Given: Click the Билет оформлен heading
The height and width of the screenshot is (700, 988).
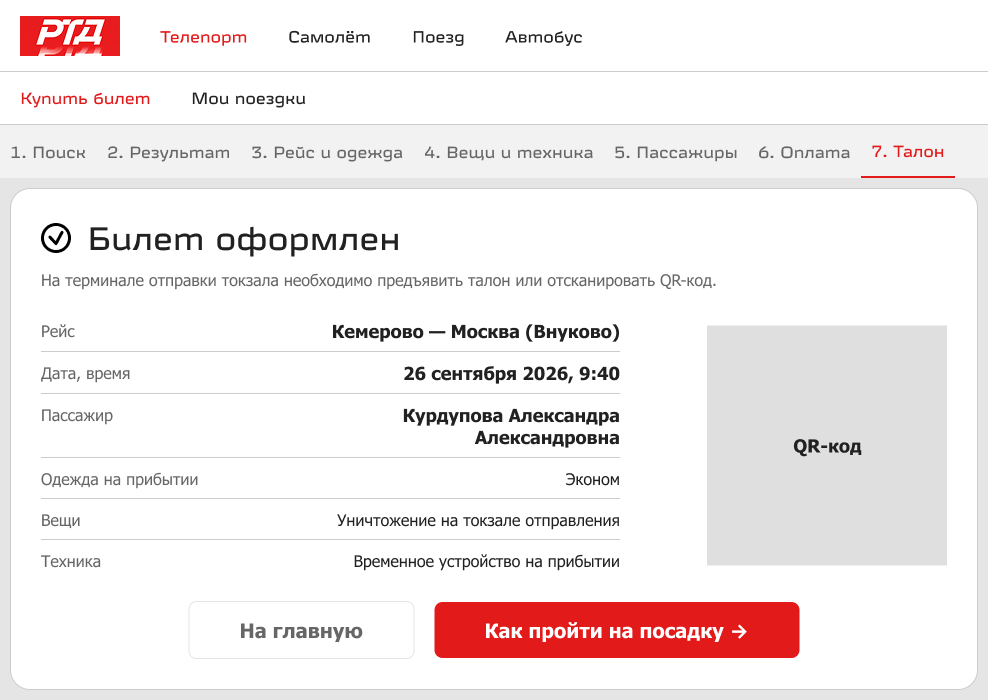Looking at the screenshot, I should [x=244, y=239].
